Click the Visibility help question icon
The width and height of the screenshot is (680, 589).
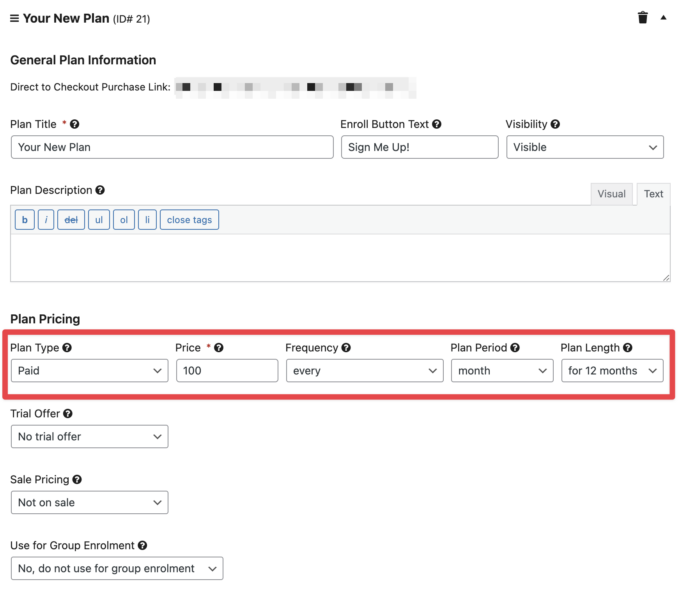click(555, 125)
